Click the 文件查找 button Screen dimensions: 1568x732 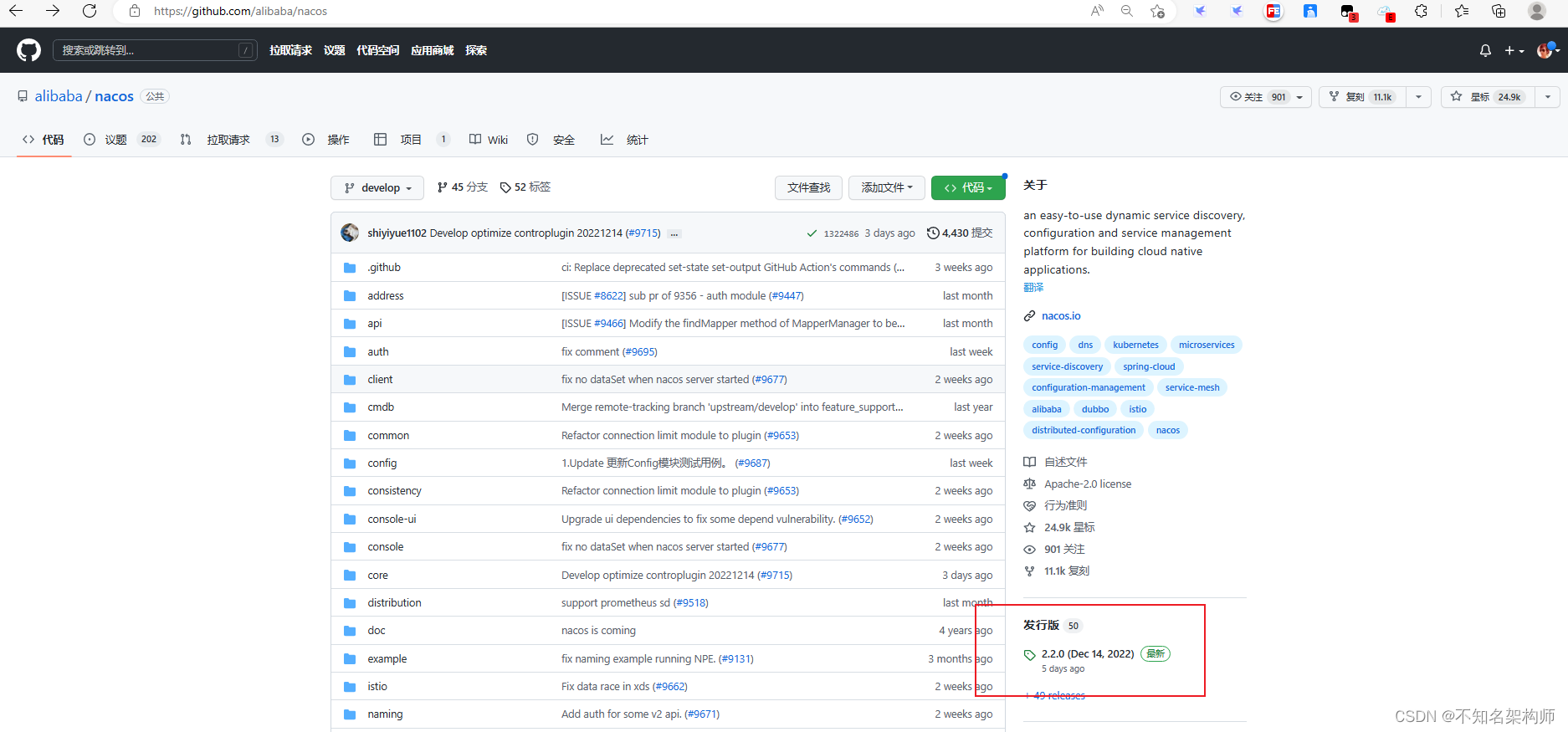point(808,187)
